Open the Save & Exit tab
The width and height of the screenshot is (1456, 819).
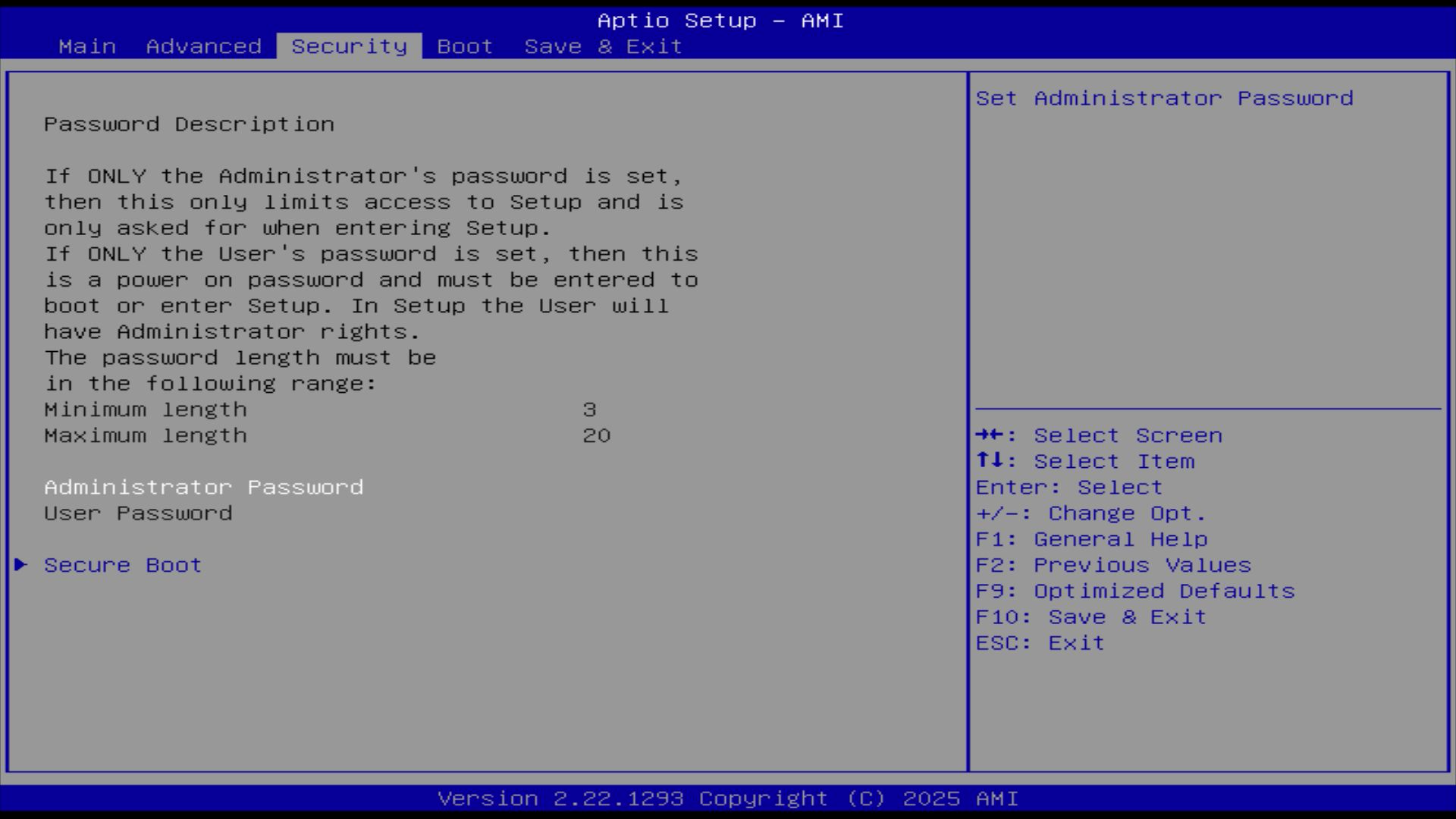(603, 46)
